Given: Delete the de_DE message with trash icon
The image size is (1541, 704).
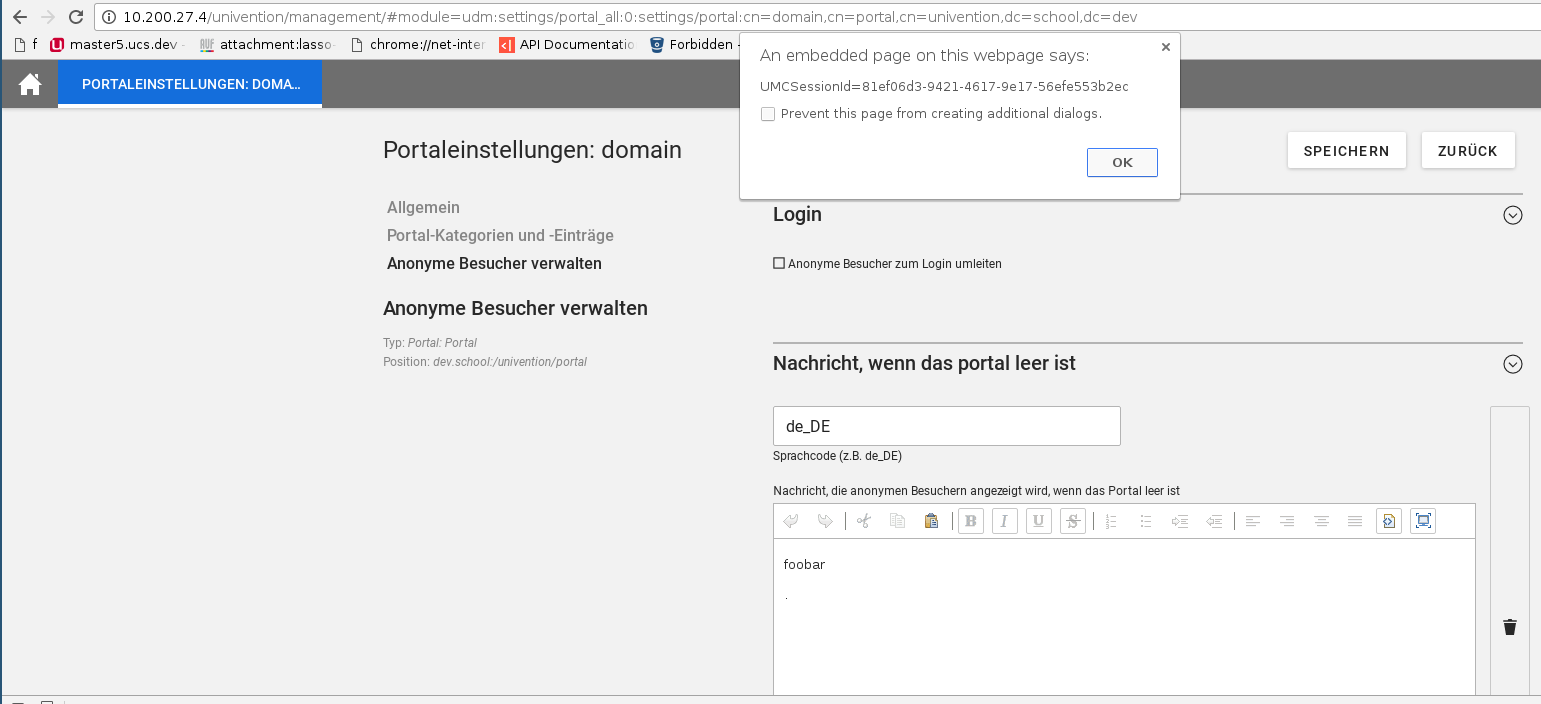Looking at the screenshot, I should [1509, 627].
